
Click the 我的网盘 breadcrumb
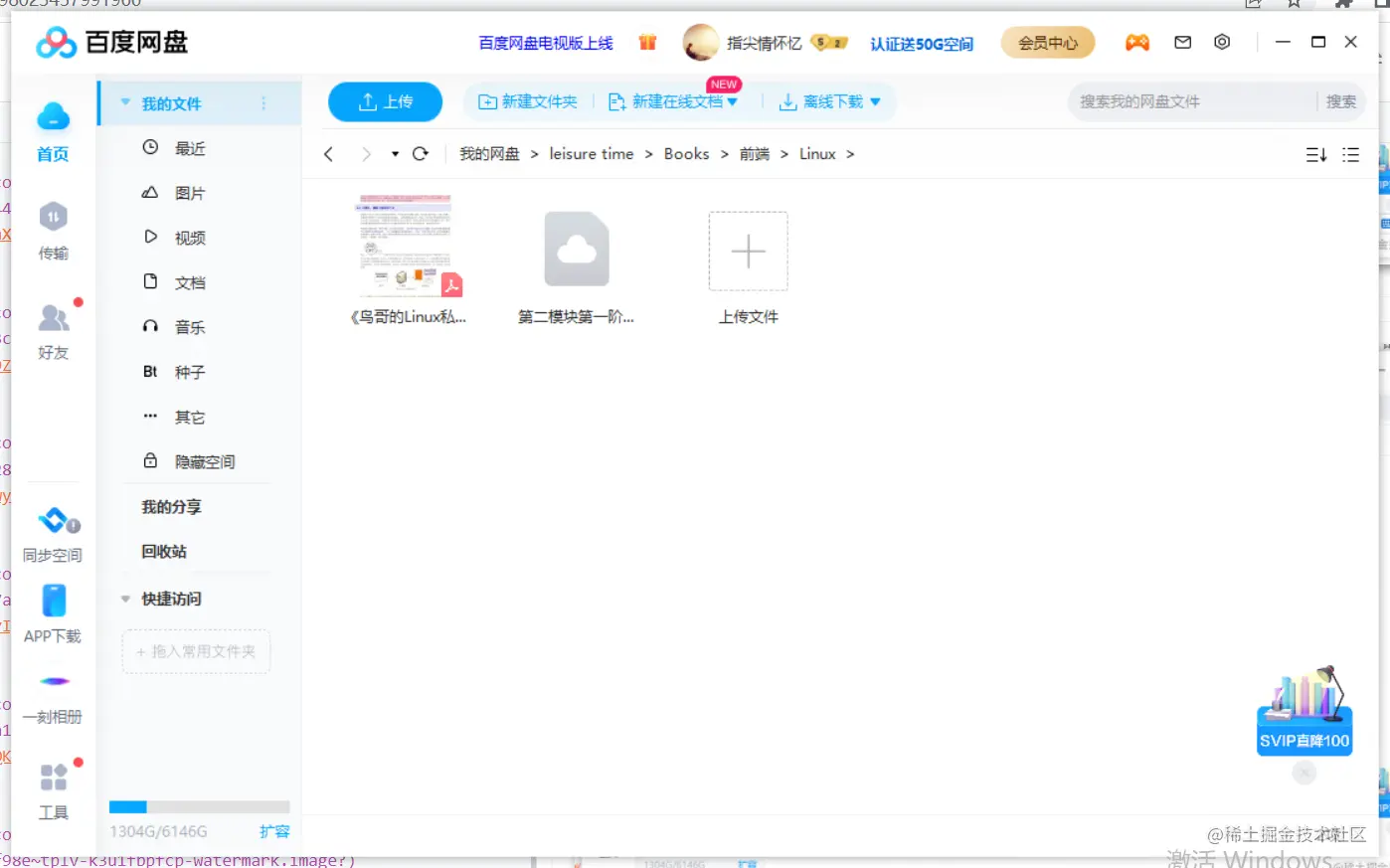pos(489,154)
